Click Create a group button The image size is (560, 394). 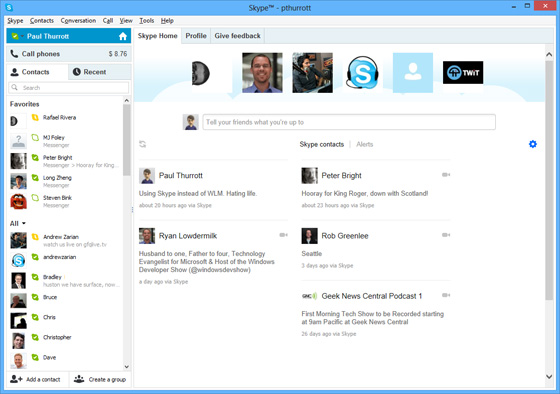pos(100,379)
